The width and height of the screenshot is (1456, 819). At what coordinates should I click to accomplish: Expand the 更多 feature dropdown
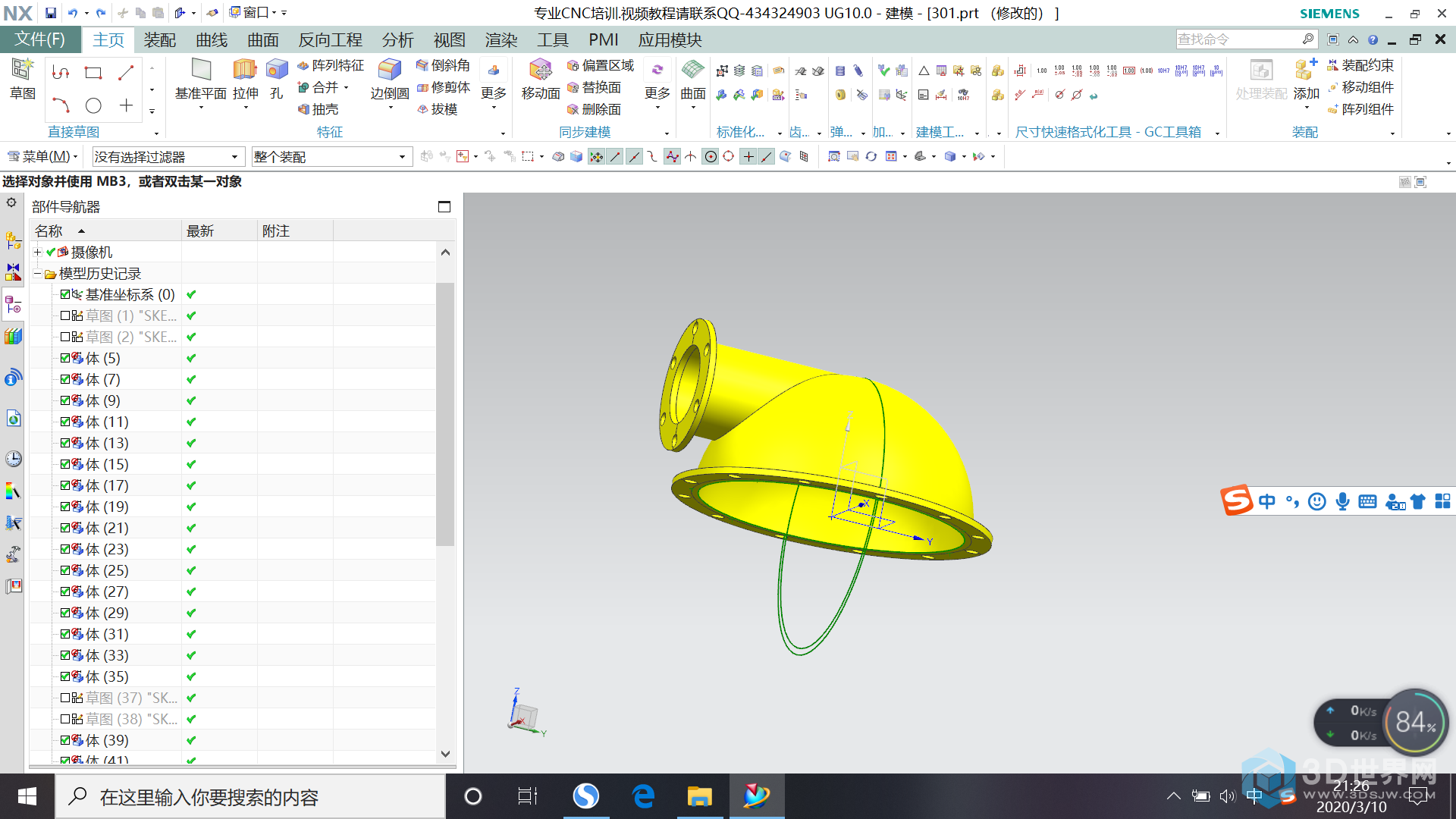click(494, 107)
